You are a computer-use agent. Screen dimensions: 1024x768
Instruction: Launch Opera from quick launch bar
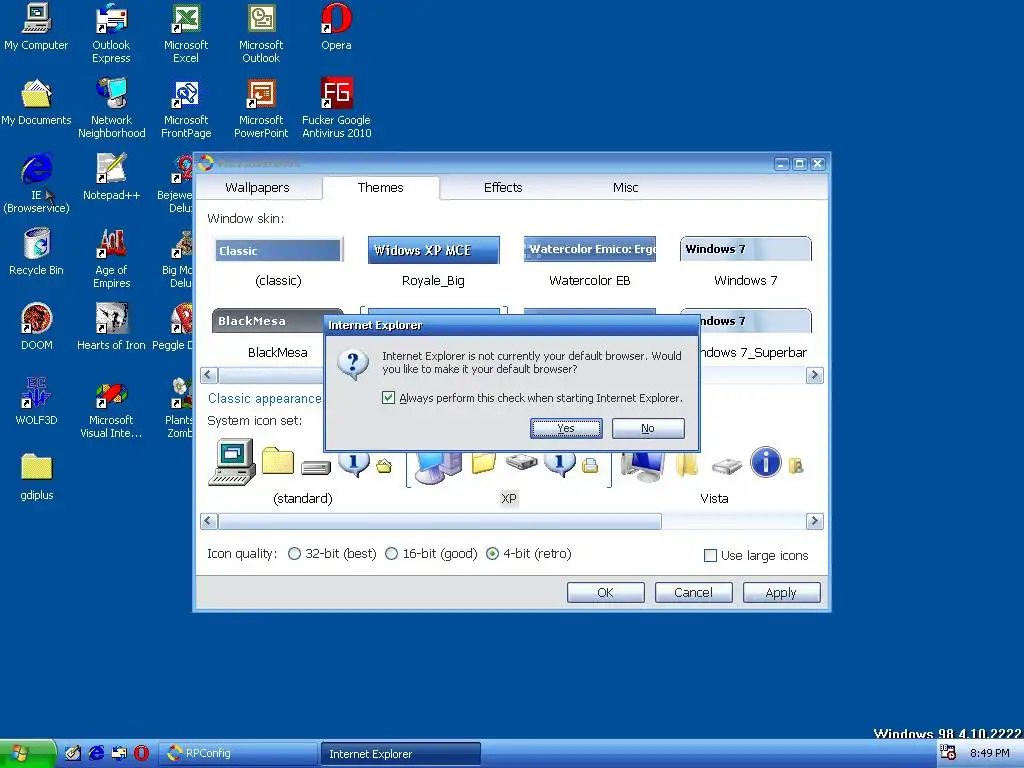coord(141,753)
